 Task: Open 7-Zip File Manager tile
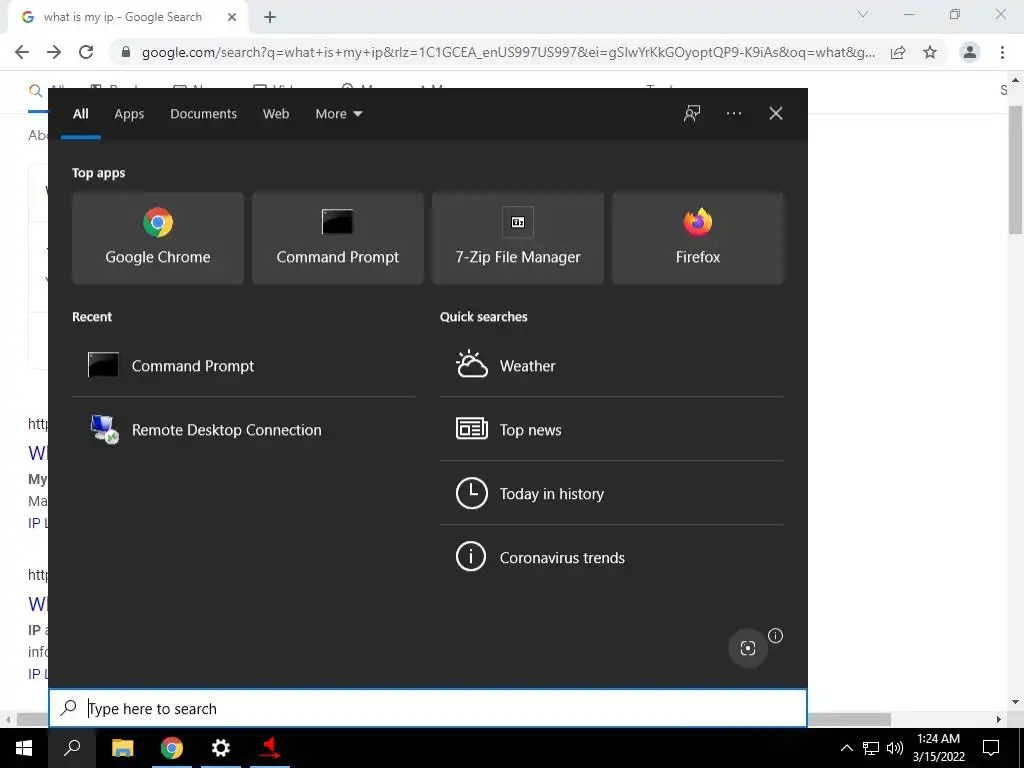(x=518, y=238)
